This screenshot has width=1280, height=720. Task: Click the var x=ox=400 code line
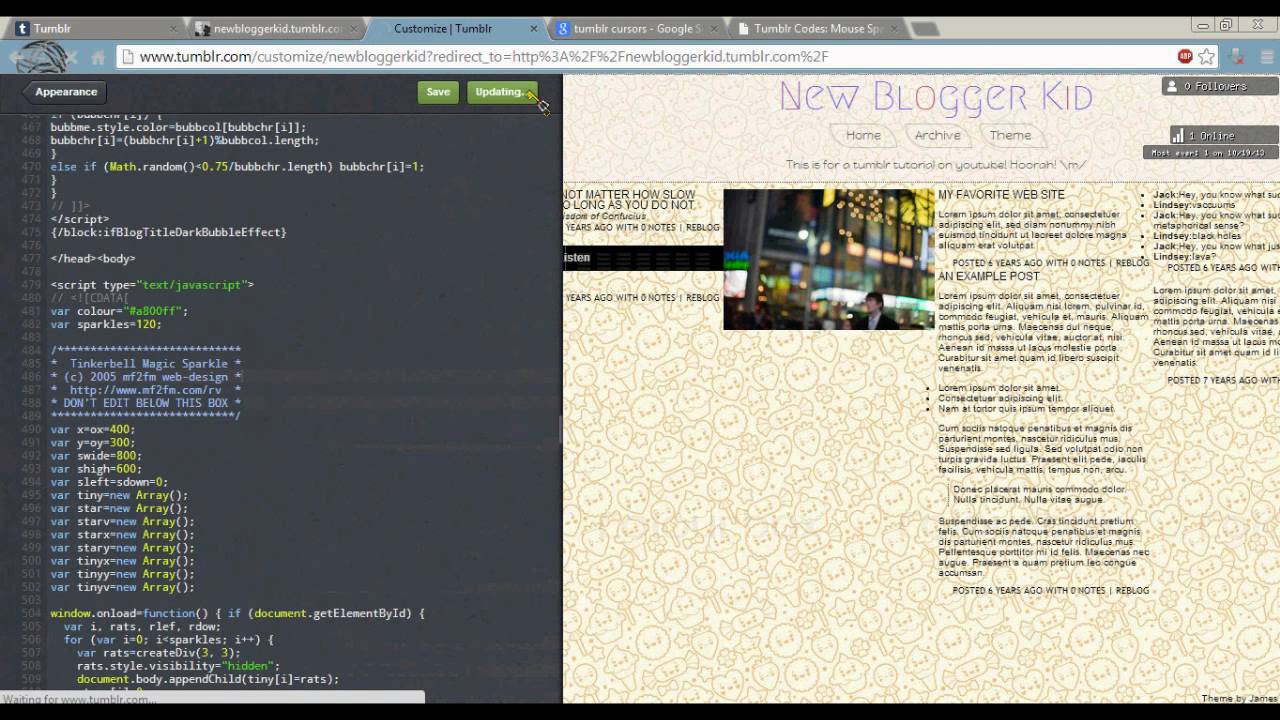92,429
